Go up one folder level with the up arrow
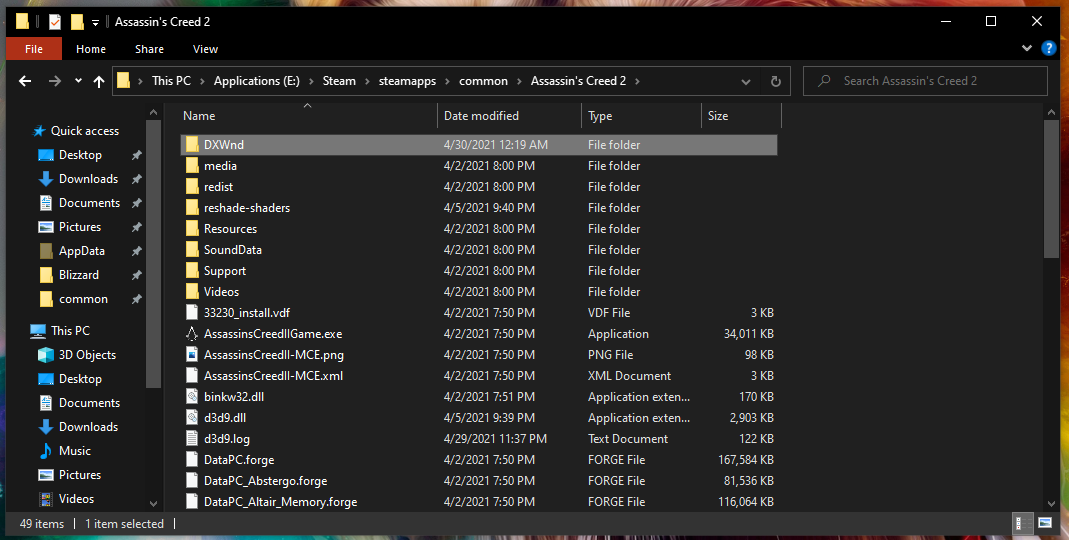1069x540 pixels. (99, 81)
